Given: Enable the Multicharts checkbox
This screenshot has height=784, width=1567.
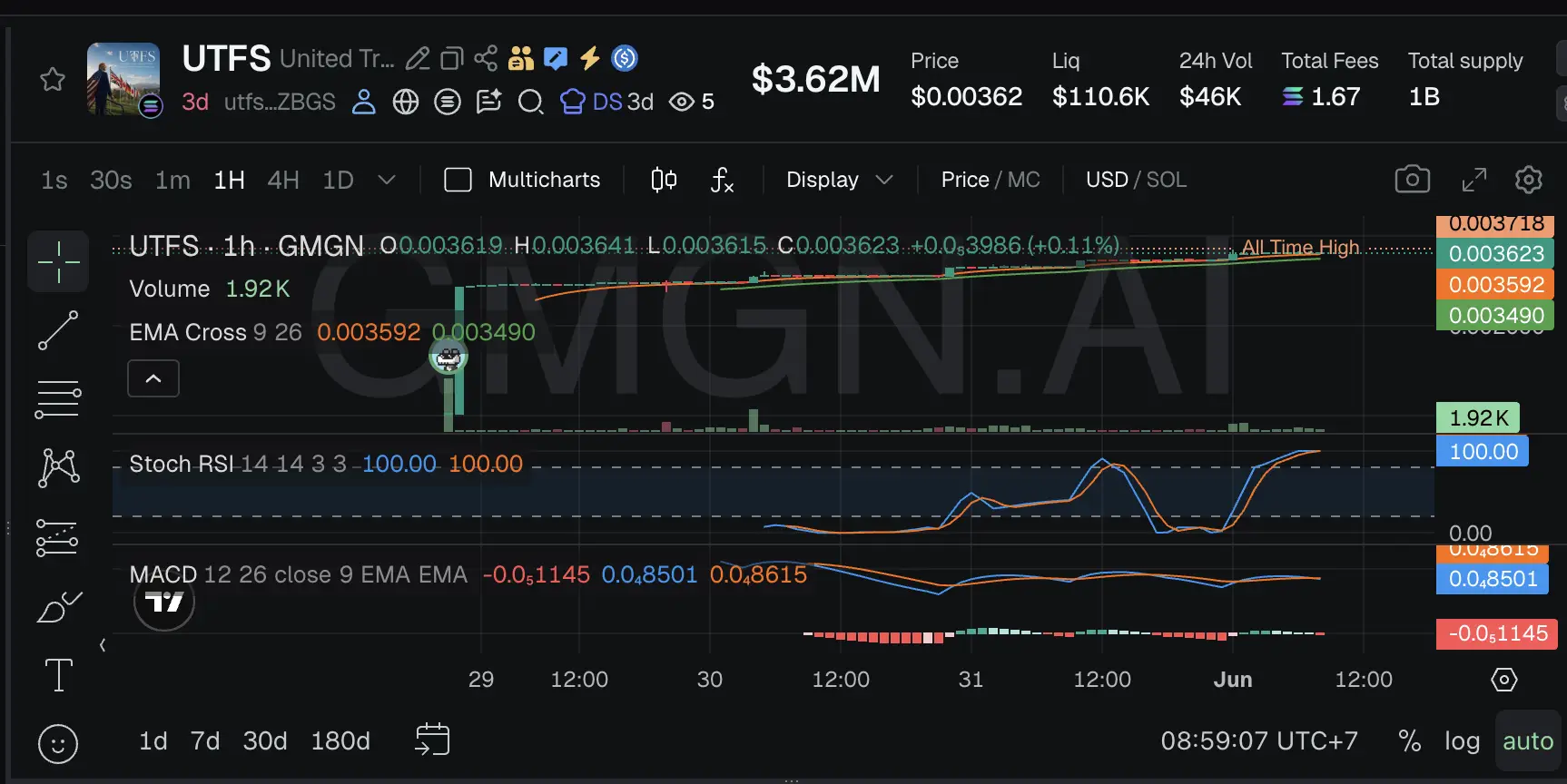Looking at the screenshot, I should tap(458, 180).
